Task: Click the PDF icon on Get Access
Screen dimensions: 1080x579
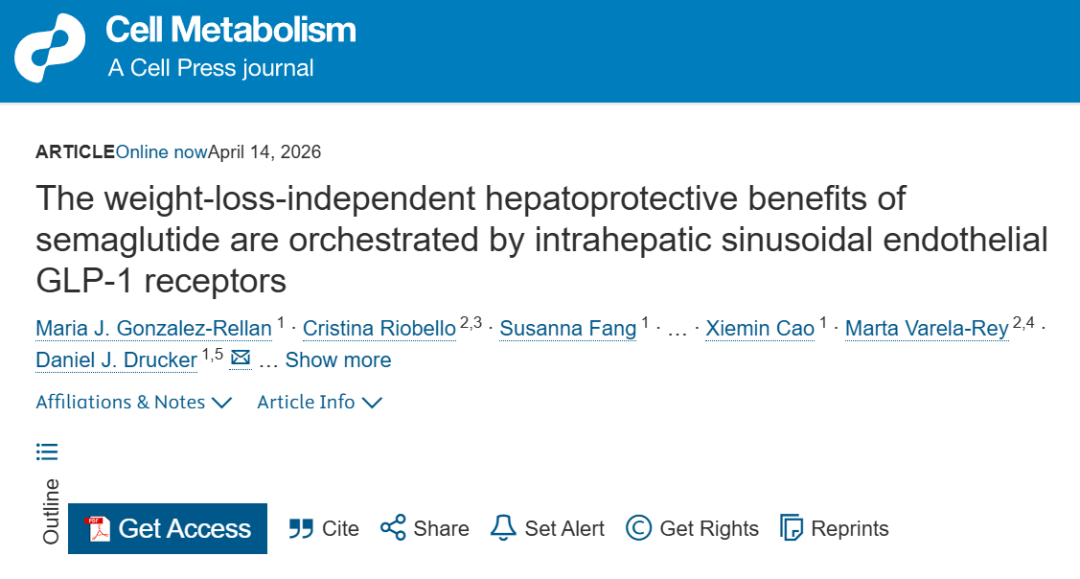Action: tap(97, 529)
